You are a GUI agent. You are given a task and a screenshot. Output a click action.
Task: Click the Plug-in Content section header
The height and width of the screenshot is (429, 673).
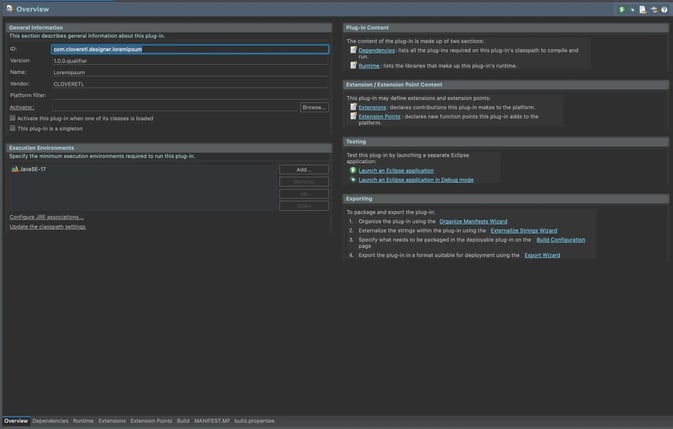tap(506, 27)
